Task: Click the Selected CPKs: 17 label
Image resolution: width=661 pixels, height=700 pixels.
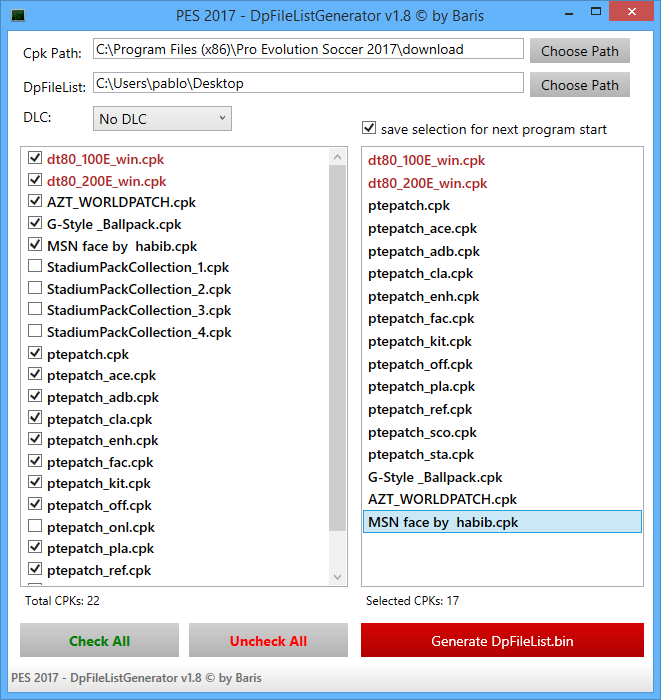Action: click(412, 600)
